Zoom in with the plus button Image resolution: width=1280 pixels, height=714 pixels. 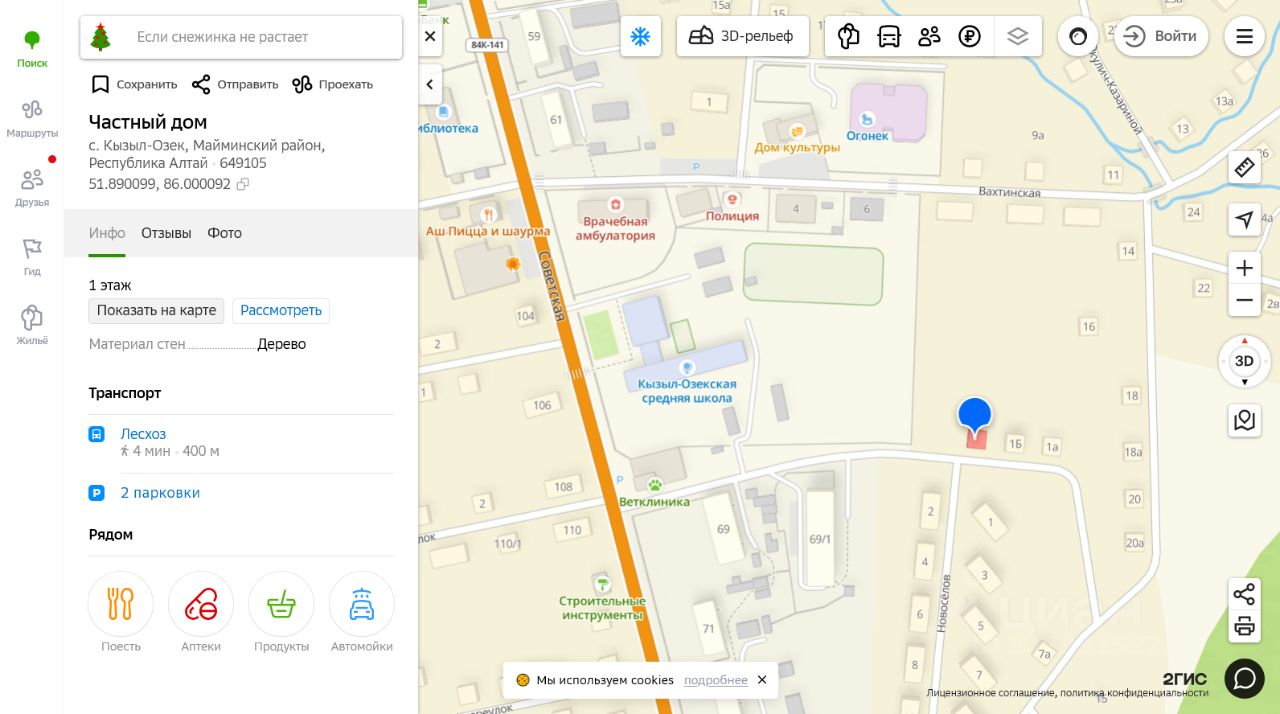1244,268
